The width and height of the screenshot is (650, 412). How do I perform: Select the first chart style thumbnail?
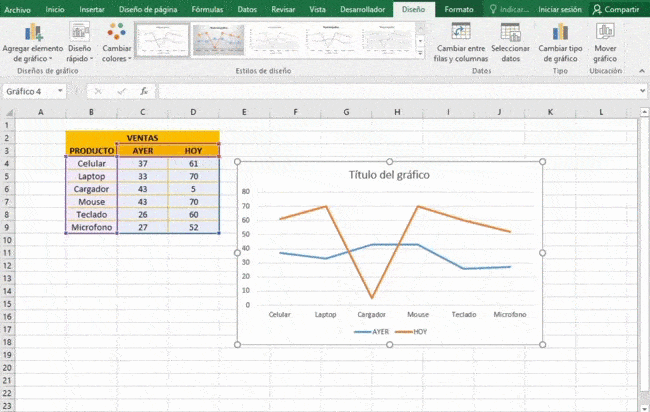(x=162, y=40)
